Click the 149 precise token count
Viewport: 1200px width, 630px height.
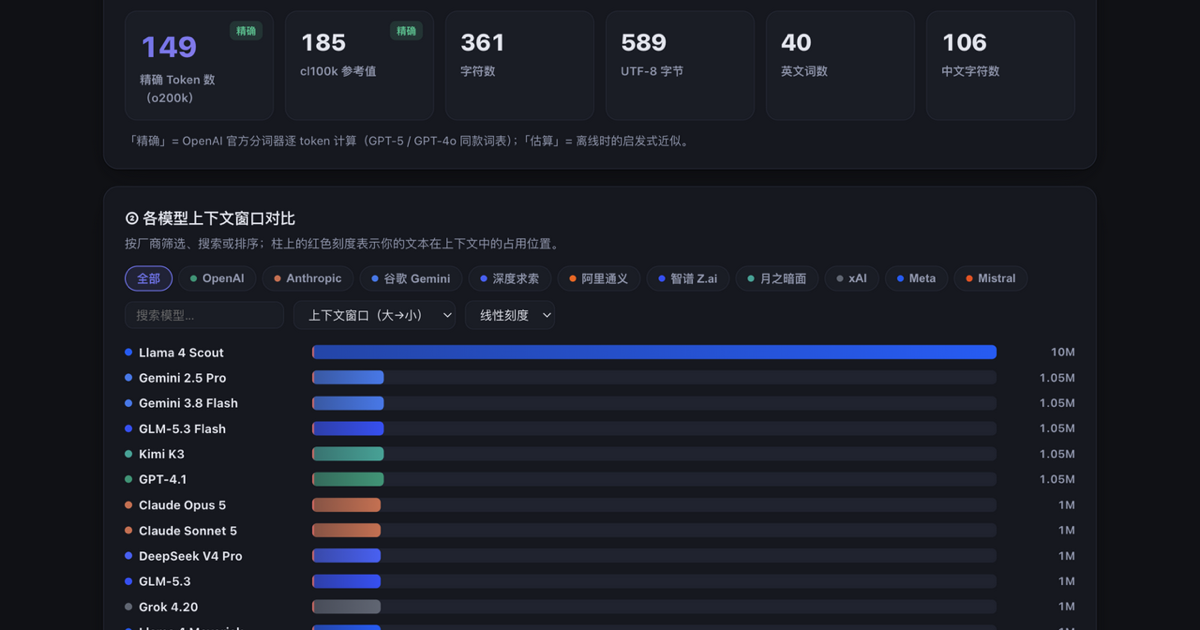tap(169, 47)
